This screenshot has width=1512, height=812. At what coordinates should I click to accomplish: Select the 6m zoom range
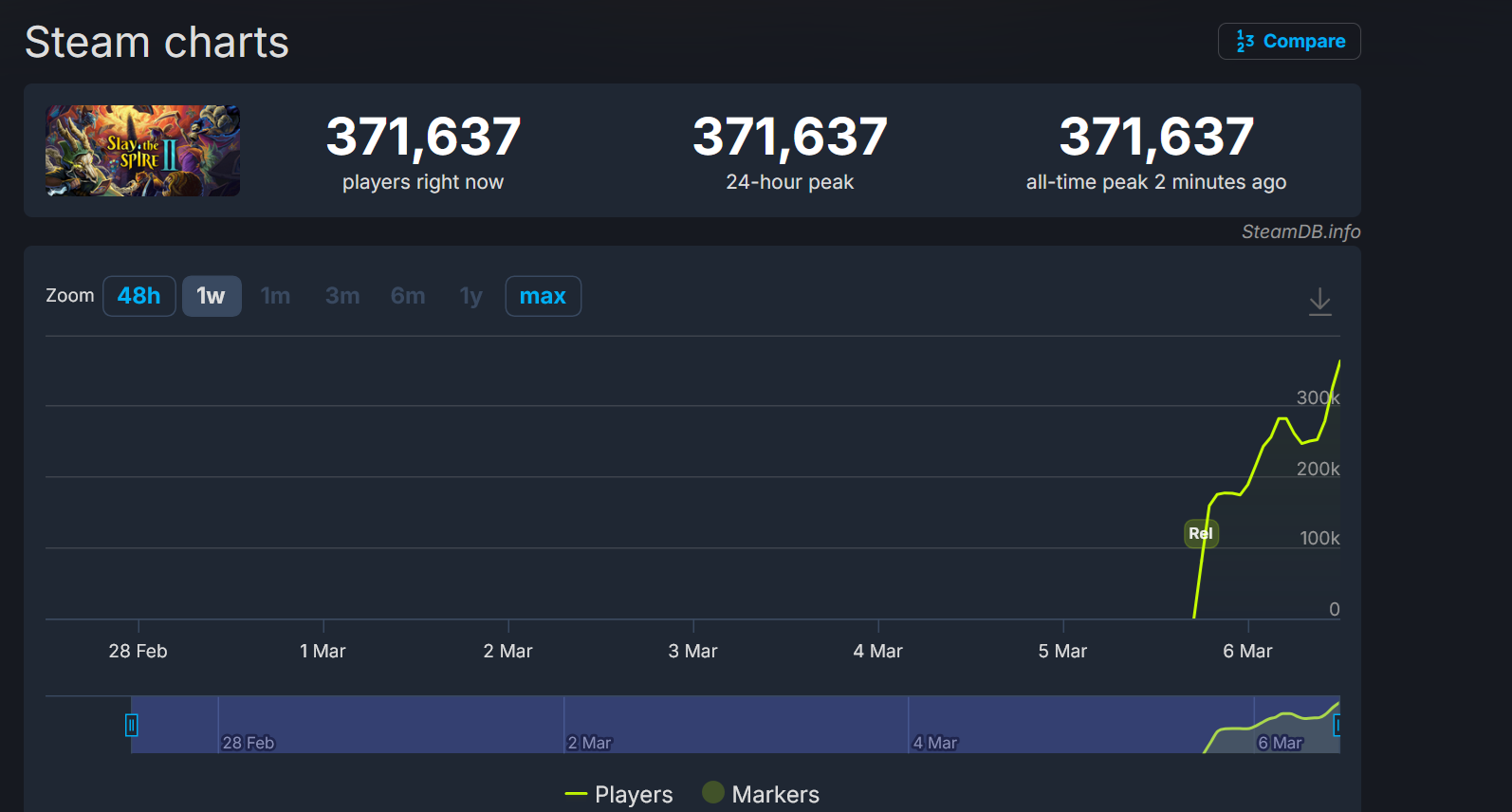click(408, 296)
